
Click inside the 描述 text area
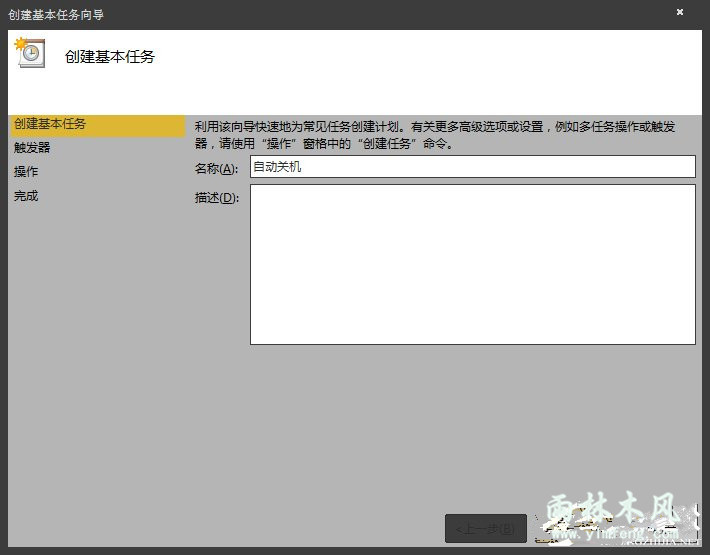(473, 264)
